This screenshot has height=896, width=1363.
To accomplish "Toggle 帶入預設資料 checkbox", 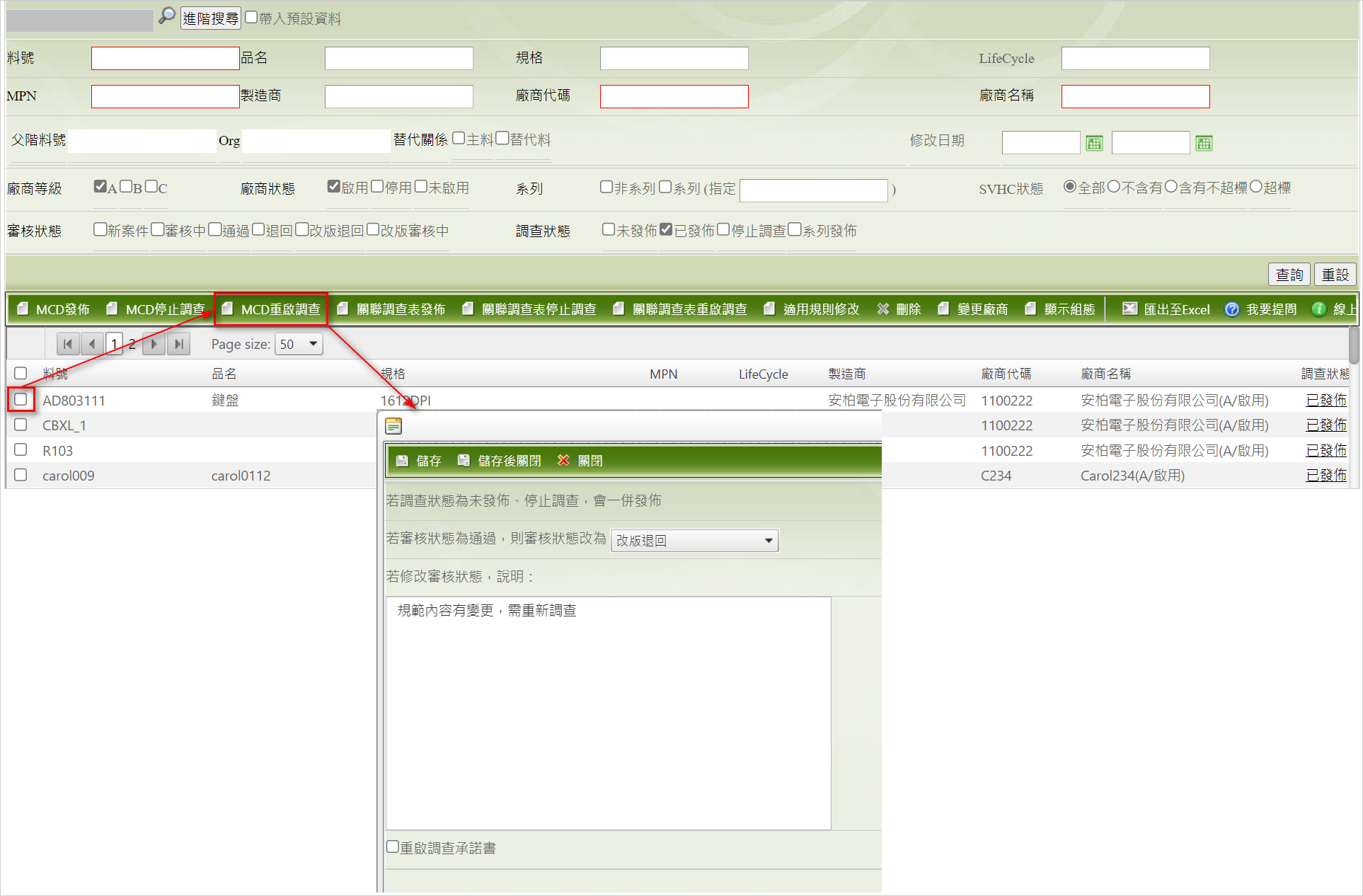I will (x=251, y=17).
